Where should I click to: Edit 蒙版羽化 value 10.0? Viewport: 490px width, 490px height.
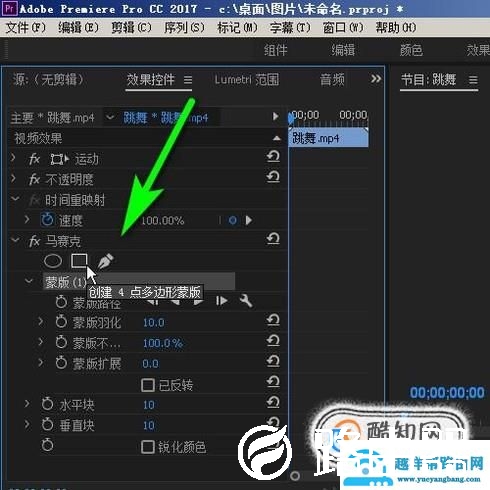(153, 323)
